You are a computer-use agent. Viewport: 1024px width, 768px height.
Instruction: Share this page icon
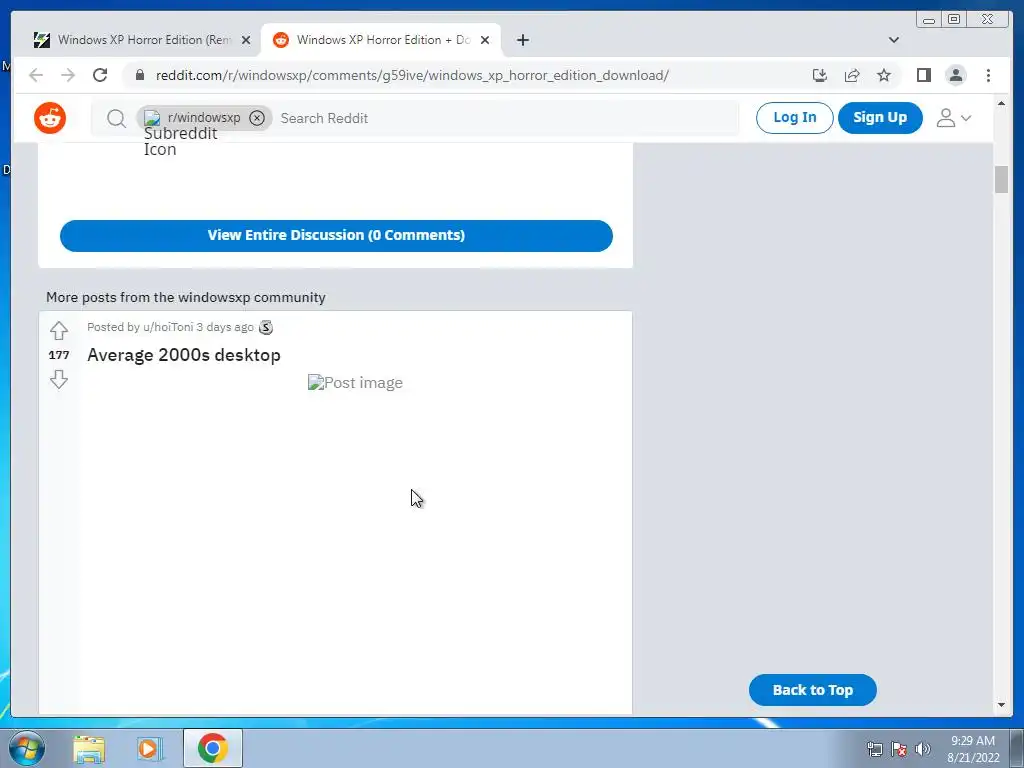coord(852,75)
